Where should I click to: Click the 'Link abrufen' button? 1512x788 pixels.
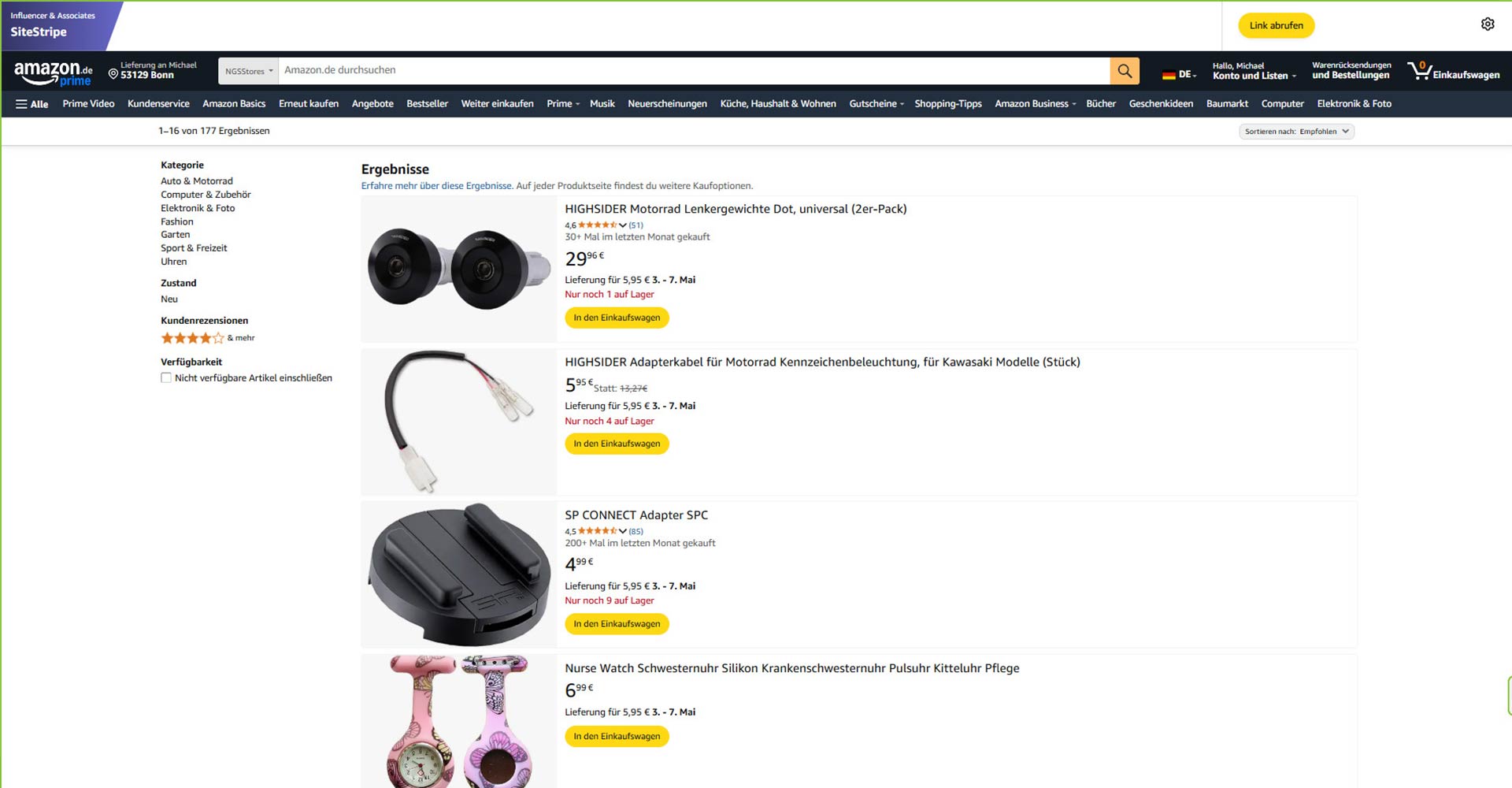1276,25
